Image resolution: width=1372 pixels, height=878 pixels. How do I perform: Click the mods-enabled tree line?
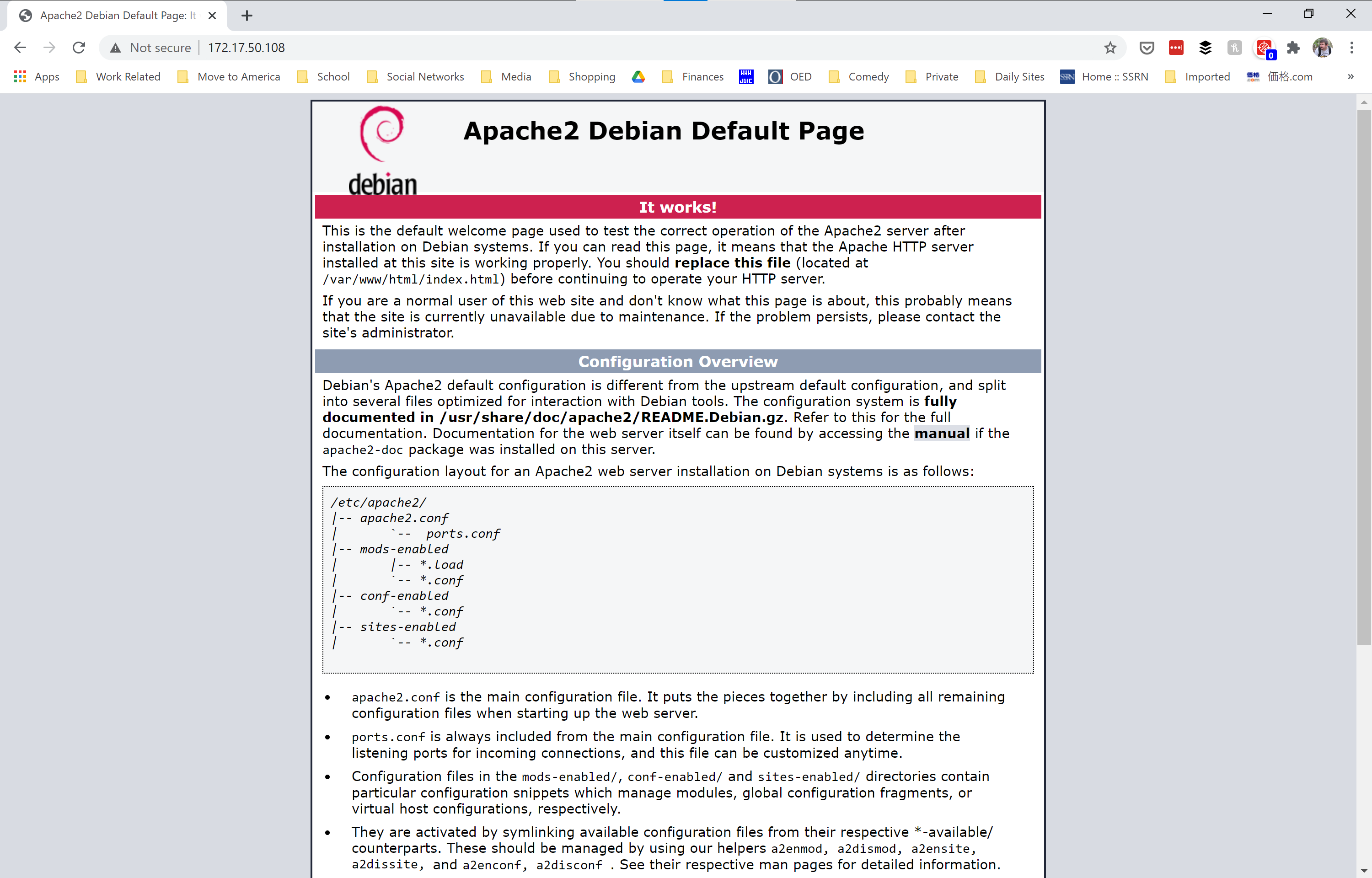point(403,549)
